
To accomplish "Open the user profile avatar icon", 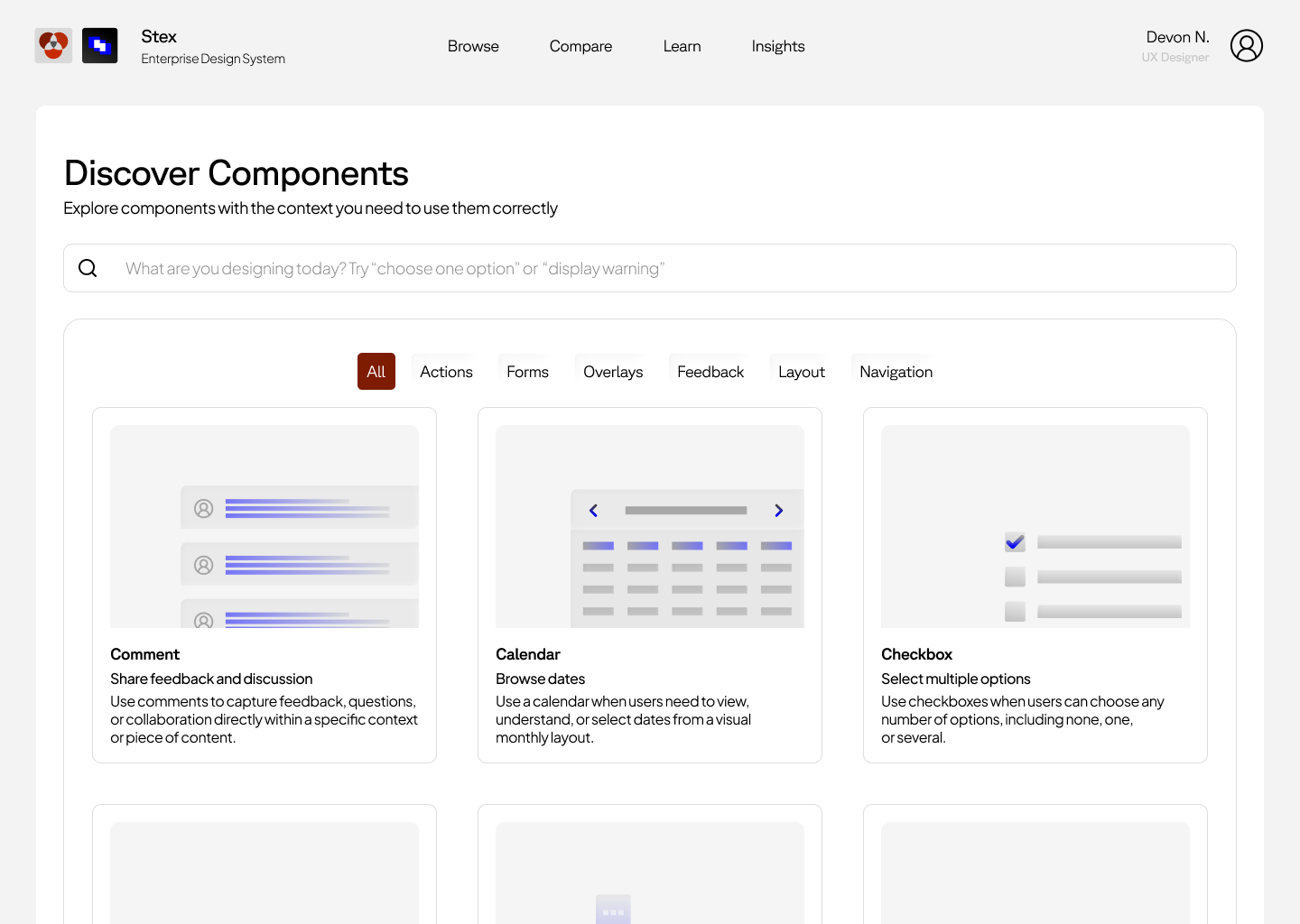I will click(1246, 45).
